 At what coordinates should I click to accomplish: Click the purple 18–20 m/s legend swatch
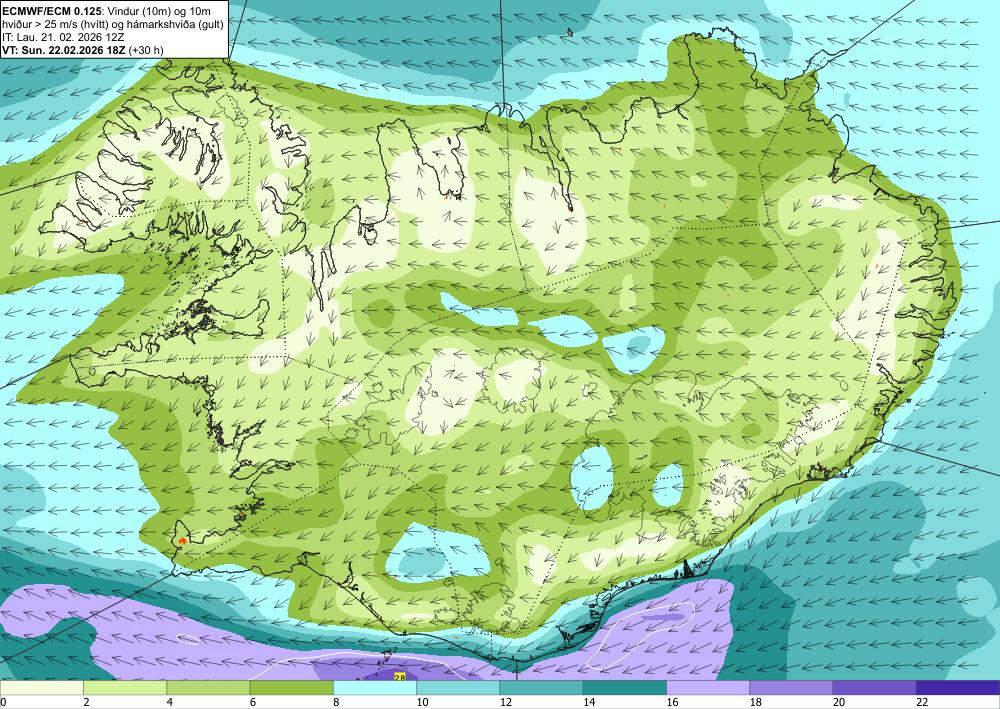coord(791,687)
